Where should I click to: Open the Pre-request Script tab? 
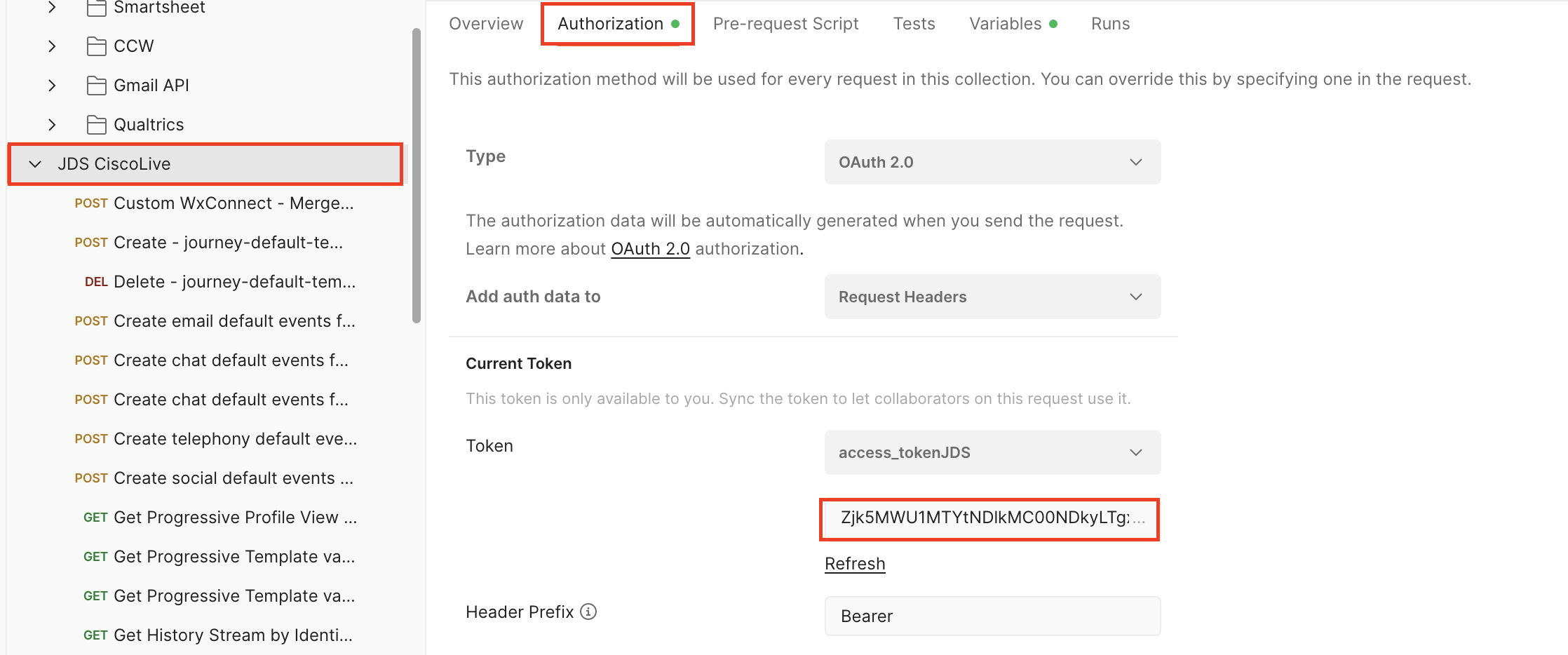click(x=785, y=24)
